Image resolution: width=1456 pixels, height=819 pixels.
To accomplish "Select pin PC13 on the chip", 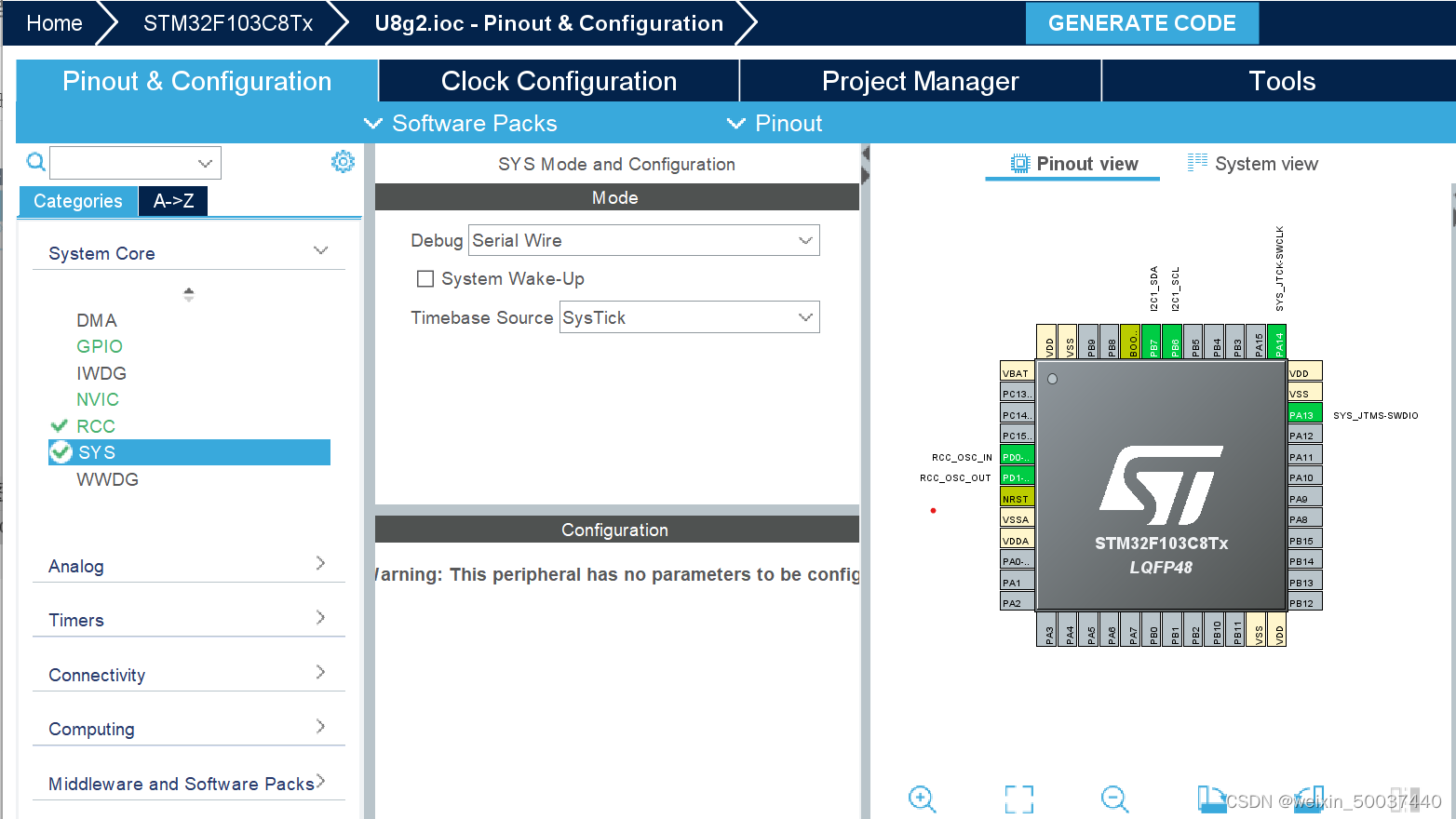I will (x=1017, y=394).
